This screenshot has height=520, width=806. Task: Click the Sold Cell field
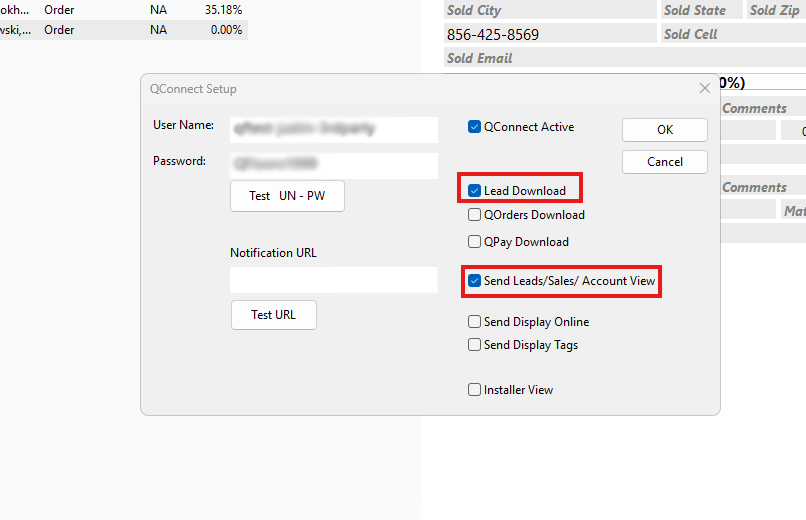pyautogui.click(x=734, y=34)
